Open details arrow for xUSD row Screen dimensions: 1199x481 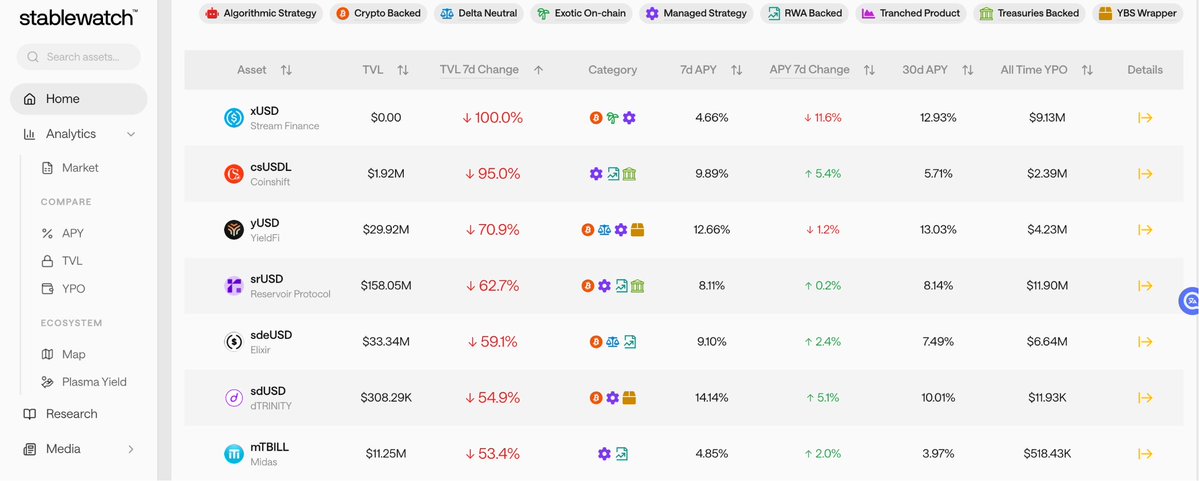[x=1145, y=118]
